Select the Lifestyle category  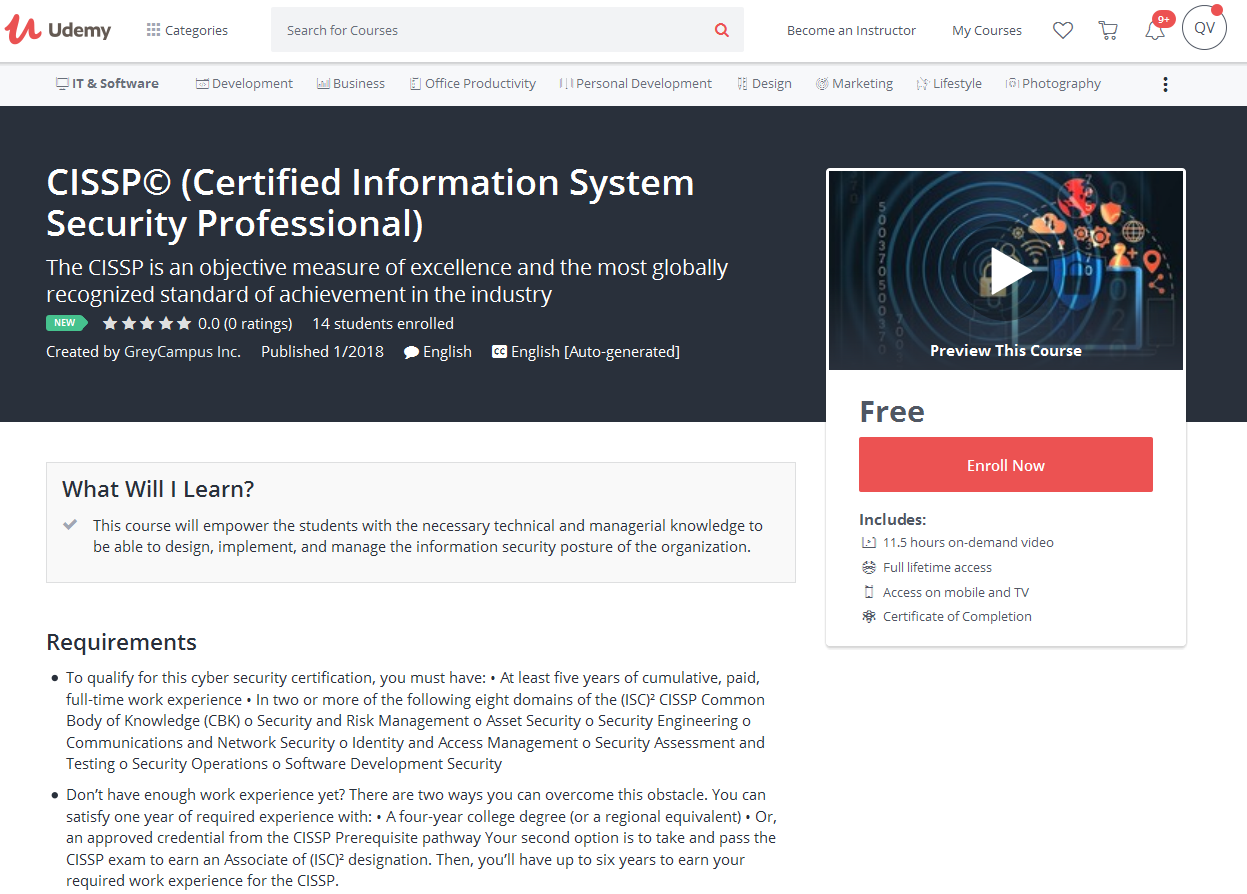pyautogui.click(x=949, y=84)
